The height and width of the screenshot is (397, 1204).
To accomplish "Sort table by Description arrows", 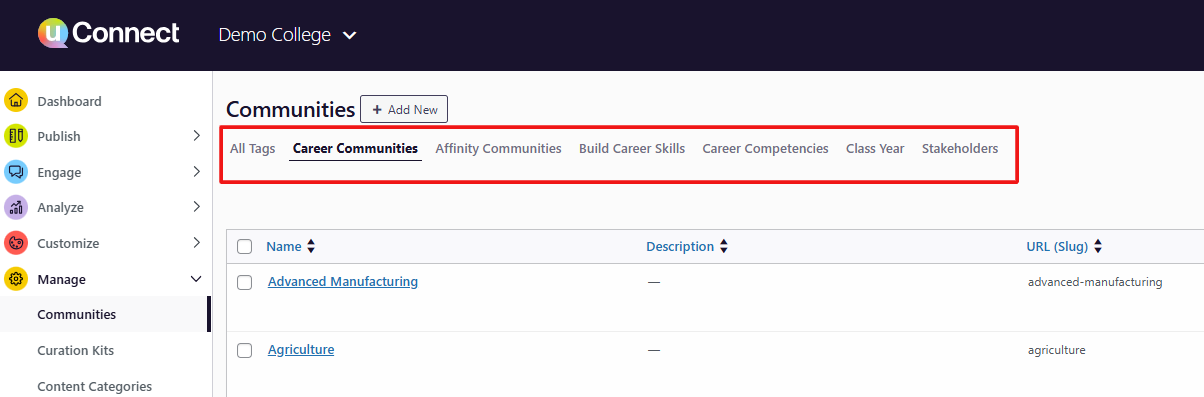I will coord(723,246).
